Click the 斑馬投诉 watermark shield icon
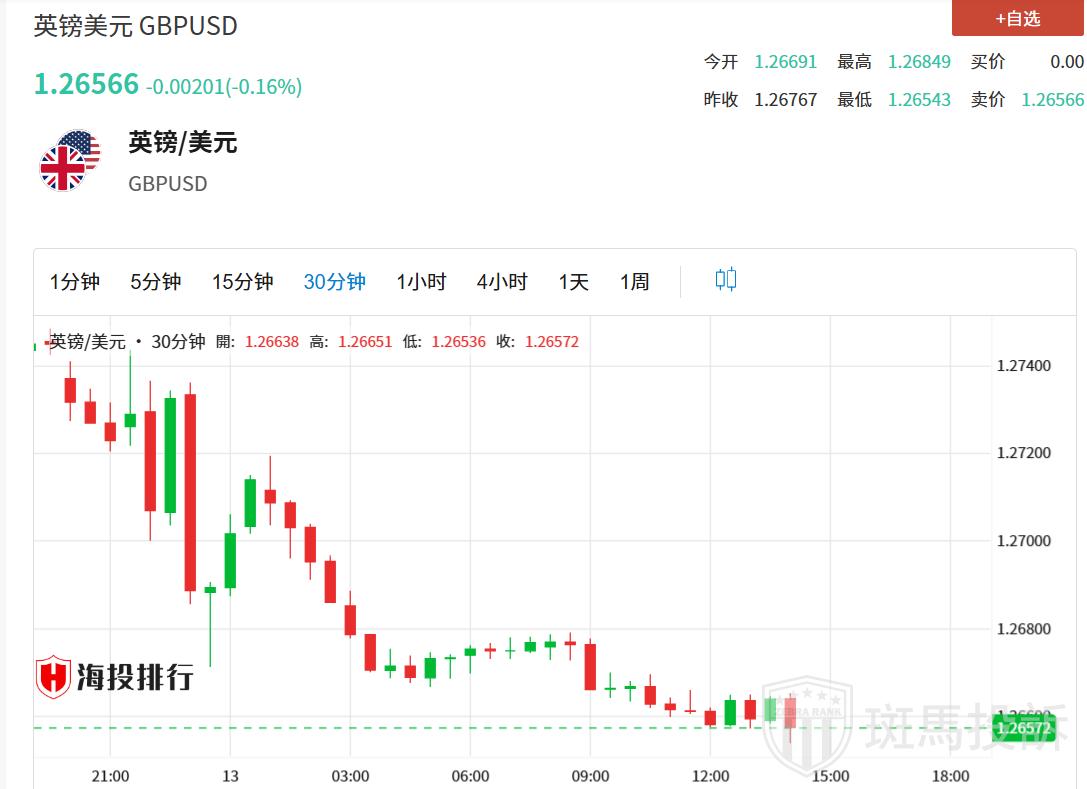Viewport: 1087px width, 789px height. point(806,723)
